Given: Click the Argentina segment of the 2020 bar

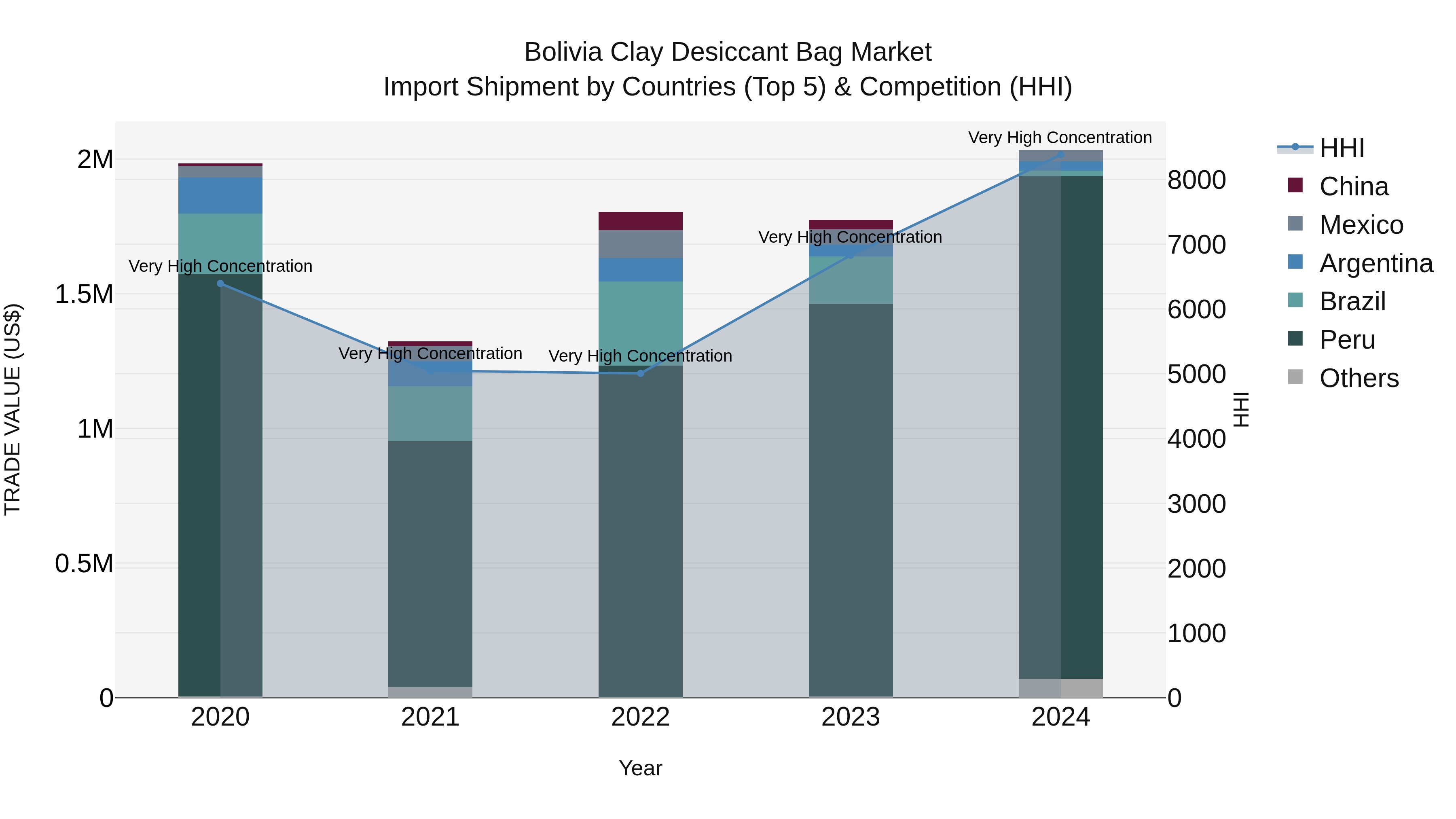Looking at the screenshot, I should [220, 196].
